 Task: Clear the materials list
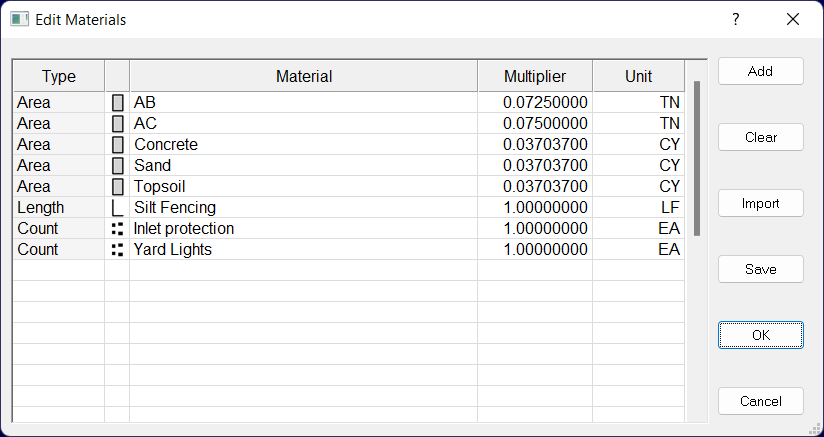click(x=760, y=138)
